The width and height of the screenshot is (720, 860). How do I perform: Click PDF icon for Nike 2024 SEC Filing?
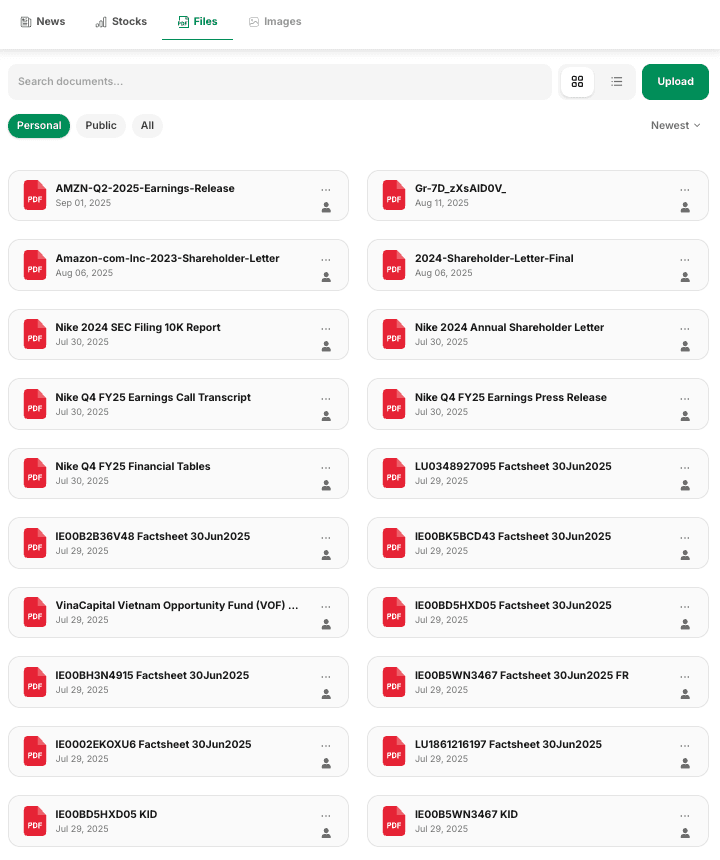(35, 334)
